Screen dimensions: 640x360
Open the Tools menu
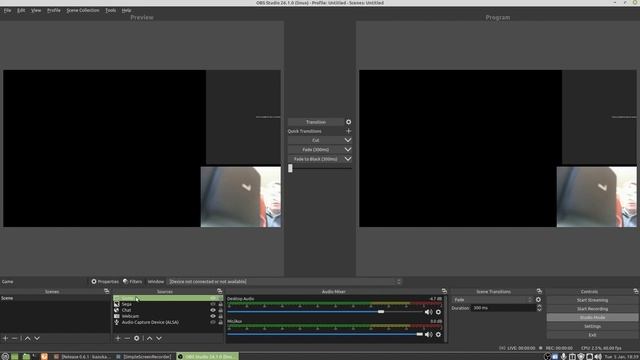110,10
